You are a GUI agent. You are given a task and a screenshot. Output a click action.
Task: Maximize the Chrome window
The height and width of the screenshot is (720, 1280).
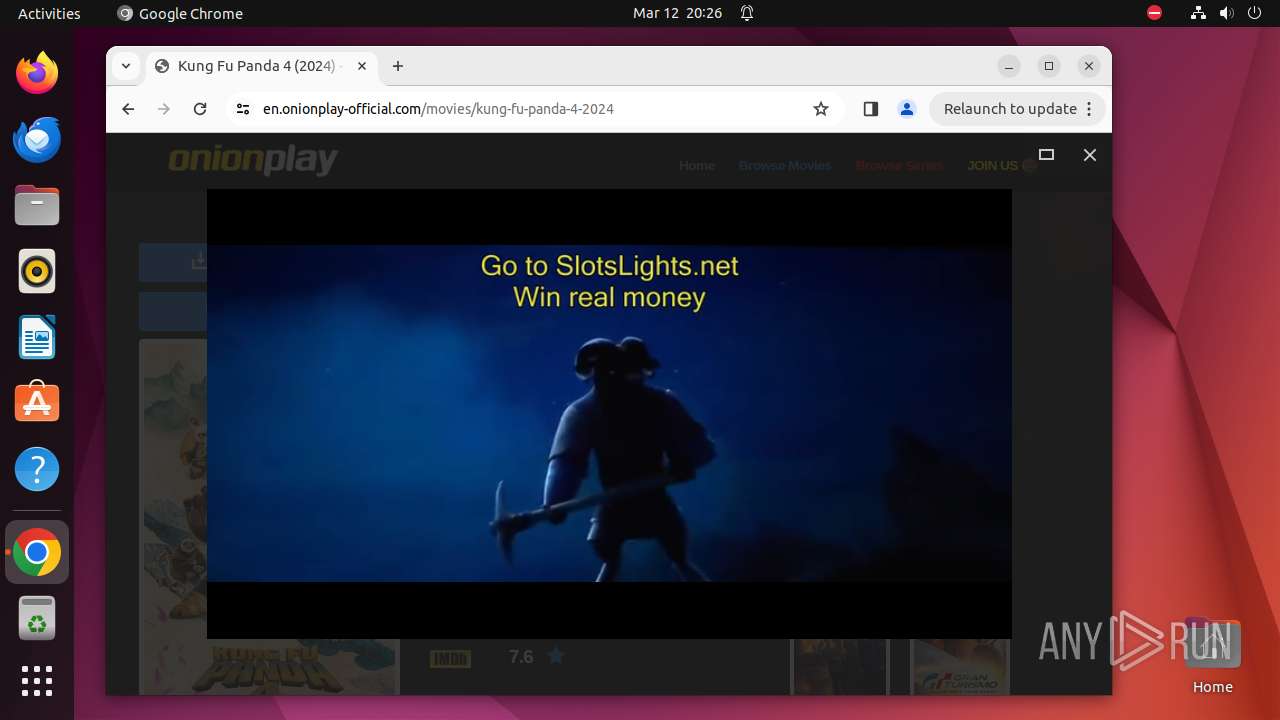(1049, 66)
